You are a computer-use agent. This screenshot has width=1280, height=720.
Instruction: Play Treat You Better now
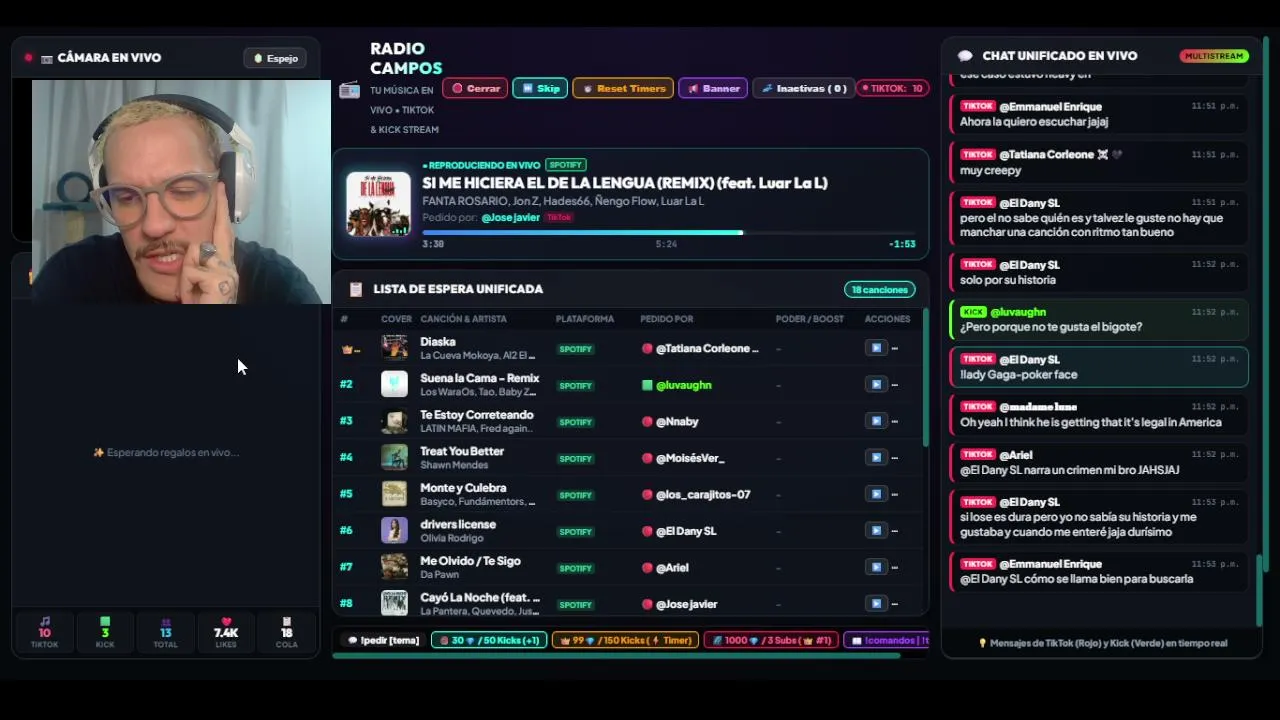[876, 458]
